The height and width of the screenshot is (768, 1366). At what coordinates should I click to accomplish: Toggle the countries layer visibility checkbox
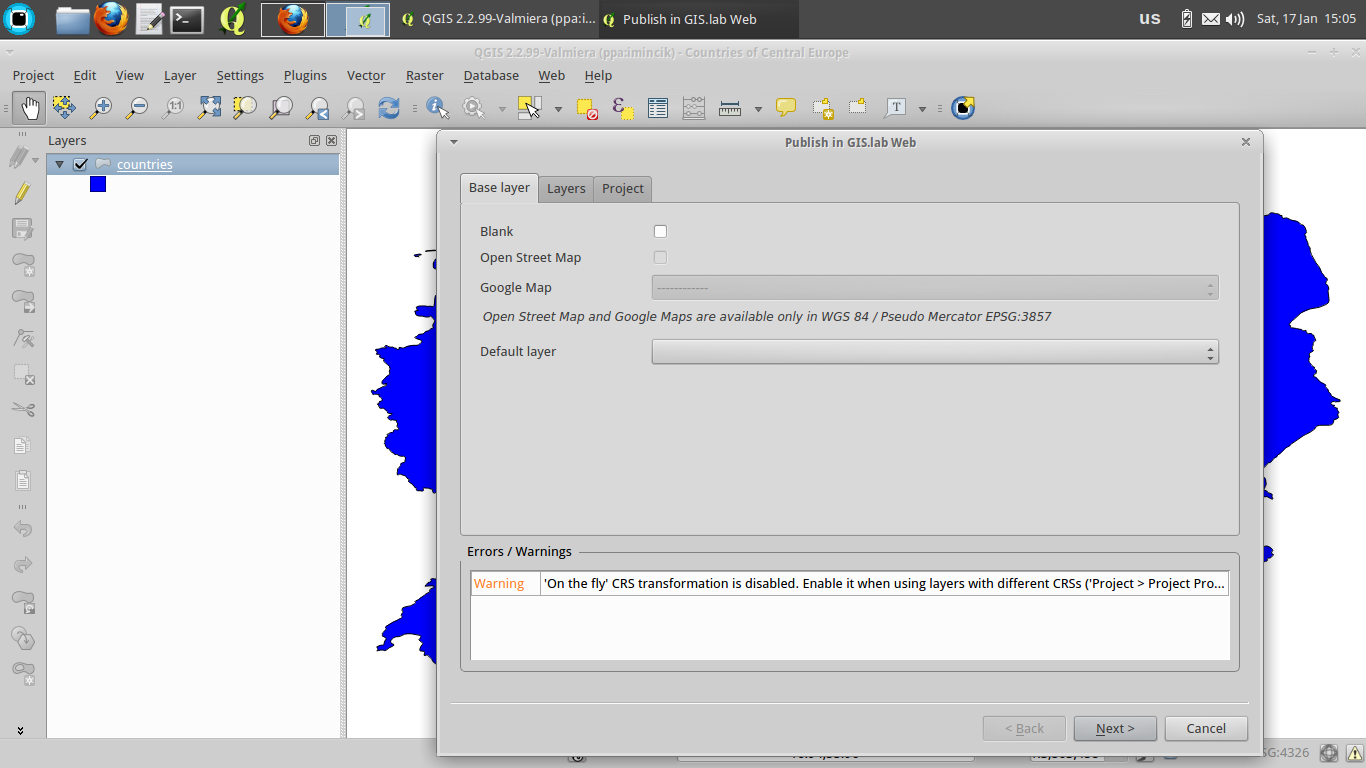[81, 164]
